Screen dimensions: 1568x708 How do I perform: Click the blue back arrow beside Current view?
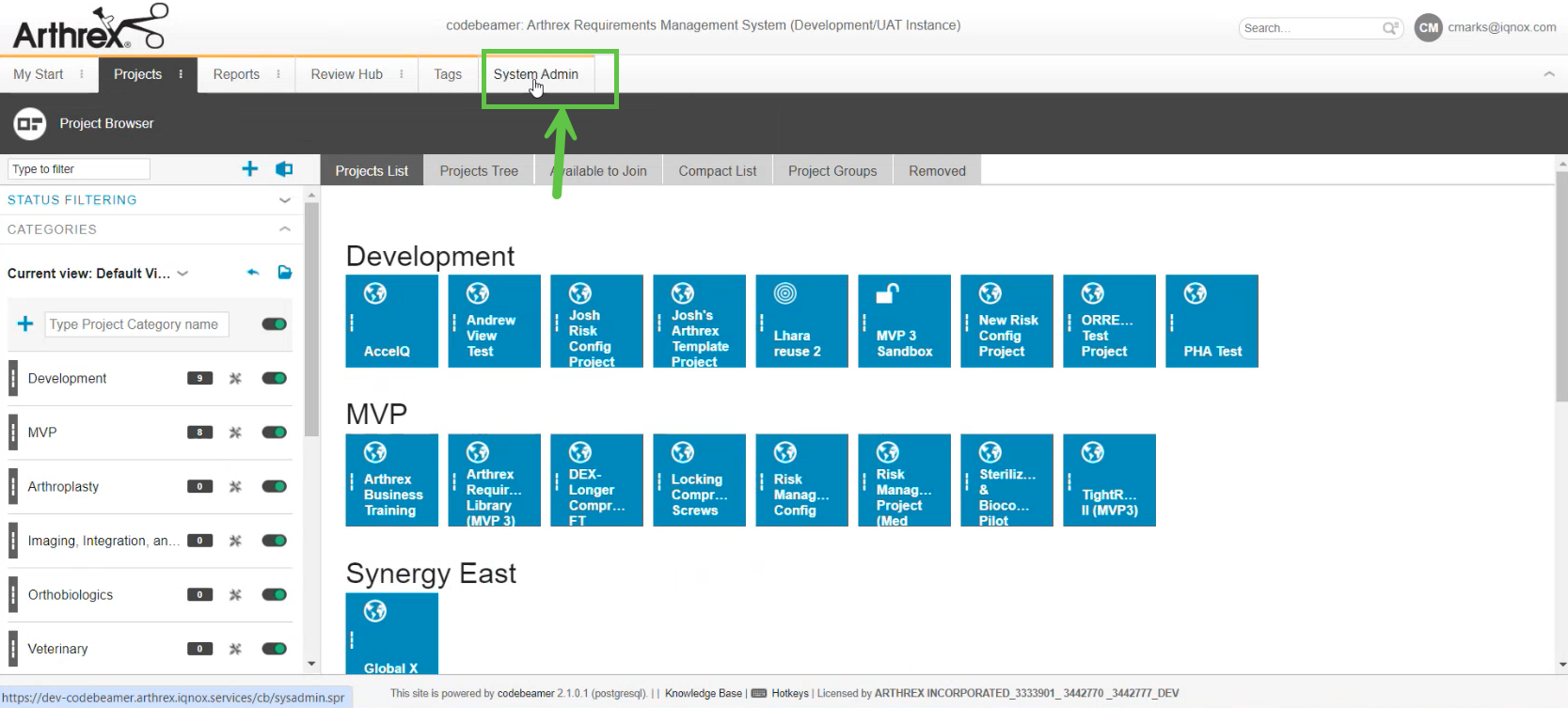tap(253, 273)
